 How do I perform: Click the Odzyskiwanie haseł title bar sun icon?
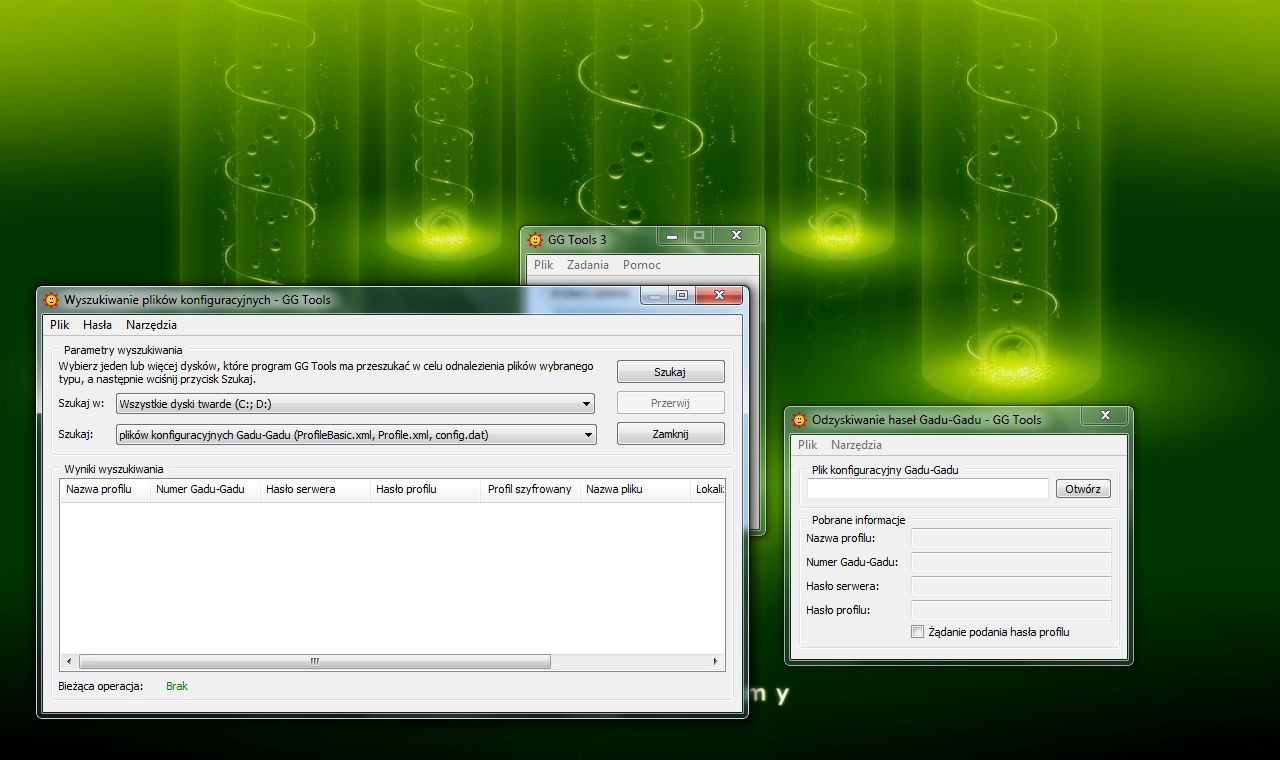[799, 419]
